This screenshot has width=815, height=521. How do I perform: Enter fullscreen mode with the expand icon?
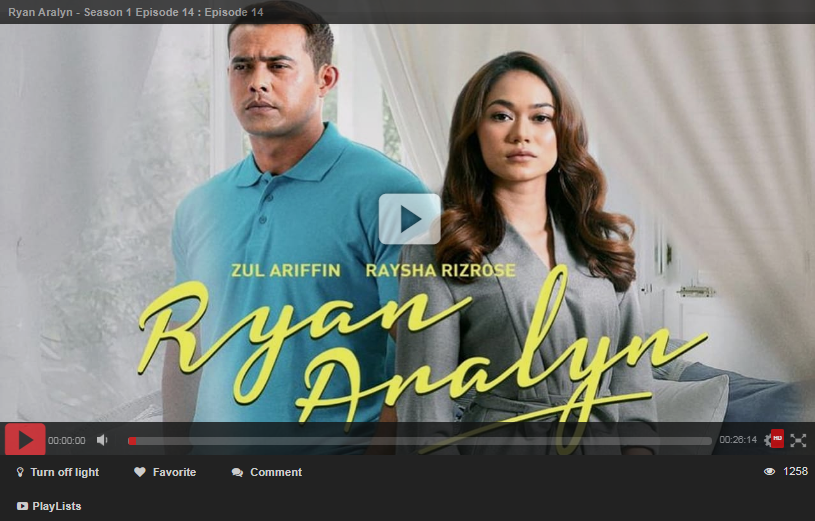798,440
